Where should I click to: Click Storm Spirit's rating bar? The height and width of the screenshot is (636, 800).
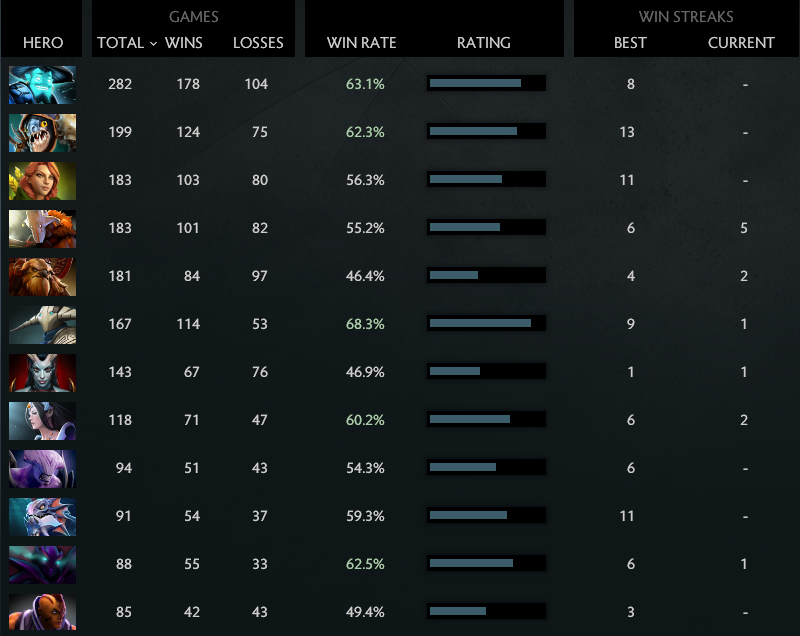[x=486, y=84]
